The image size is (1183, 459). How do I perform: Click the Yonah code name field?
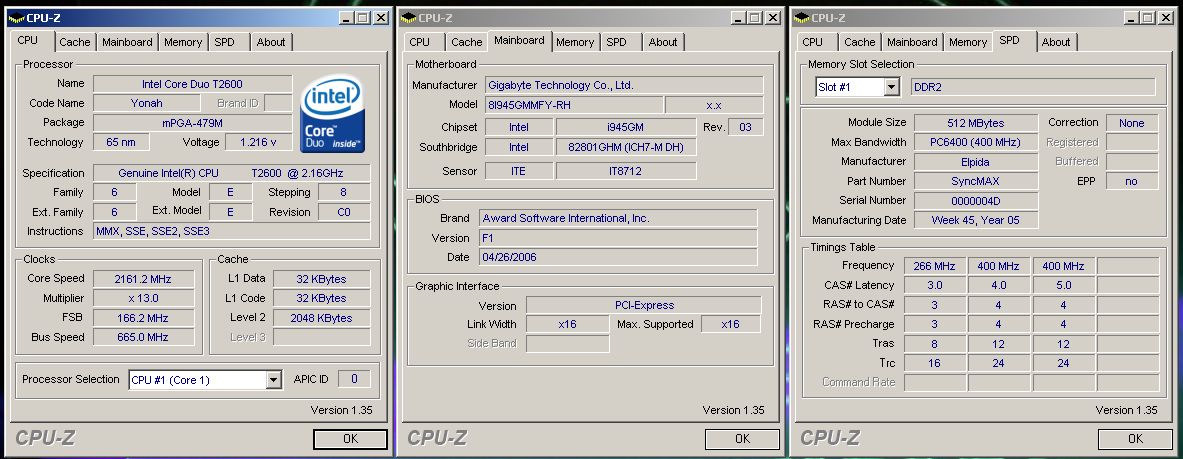click(146, 103)
